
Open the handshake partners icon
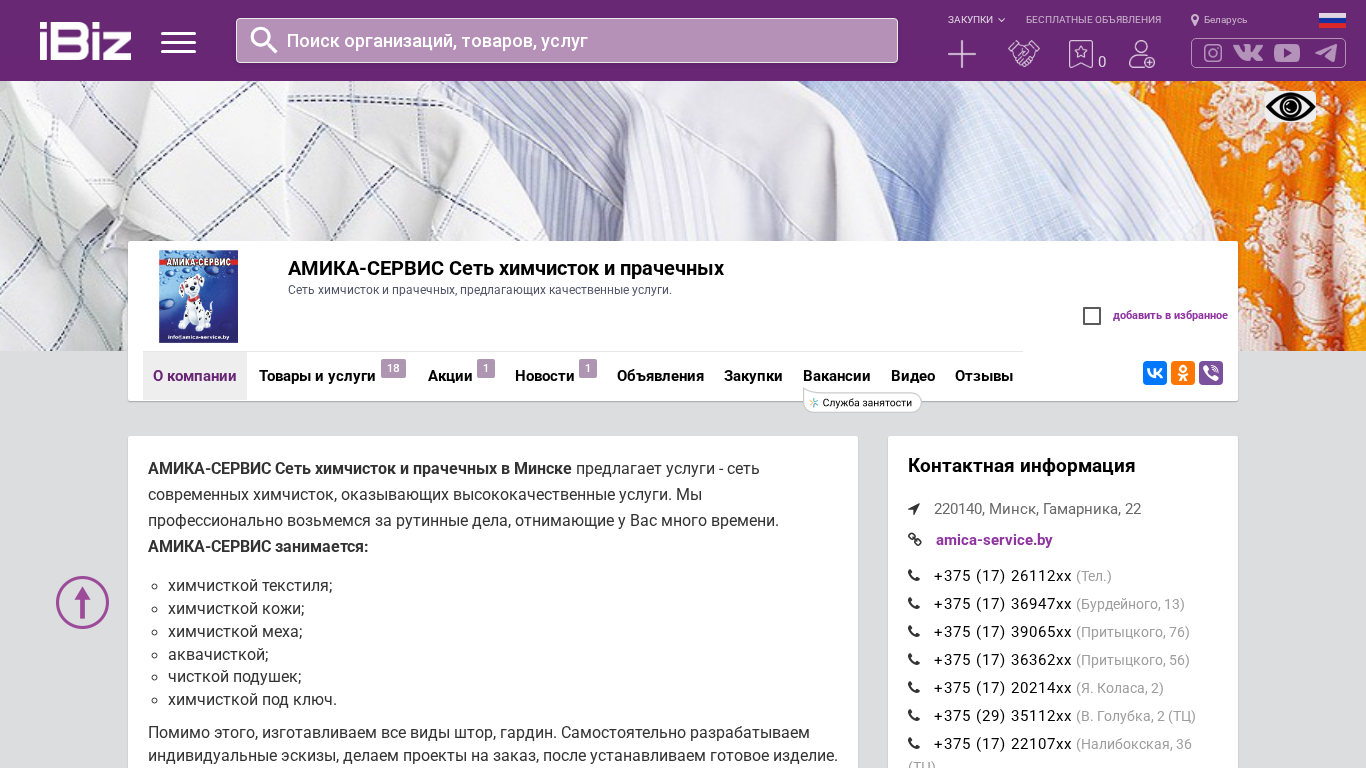point(1024,54)
